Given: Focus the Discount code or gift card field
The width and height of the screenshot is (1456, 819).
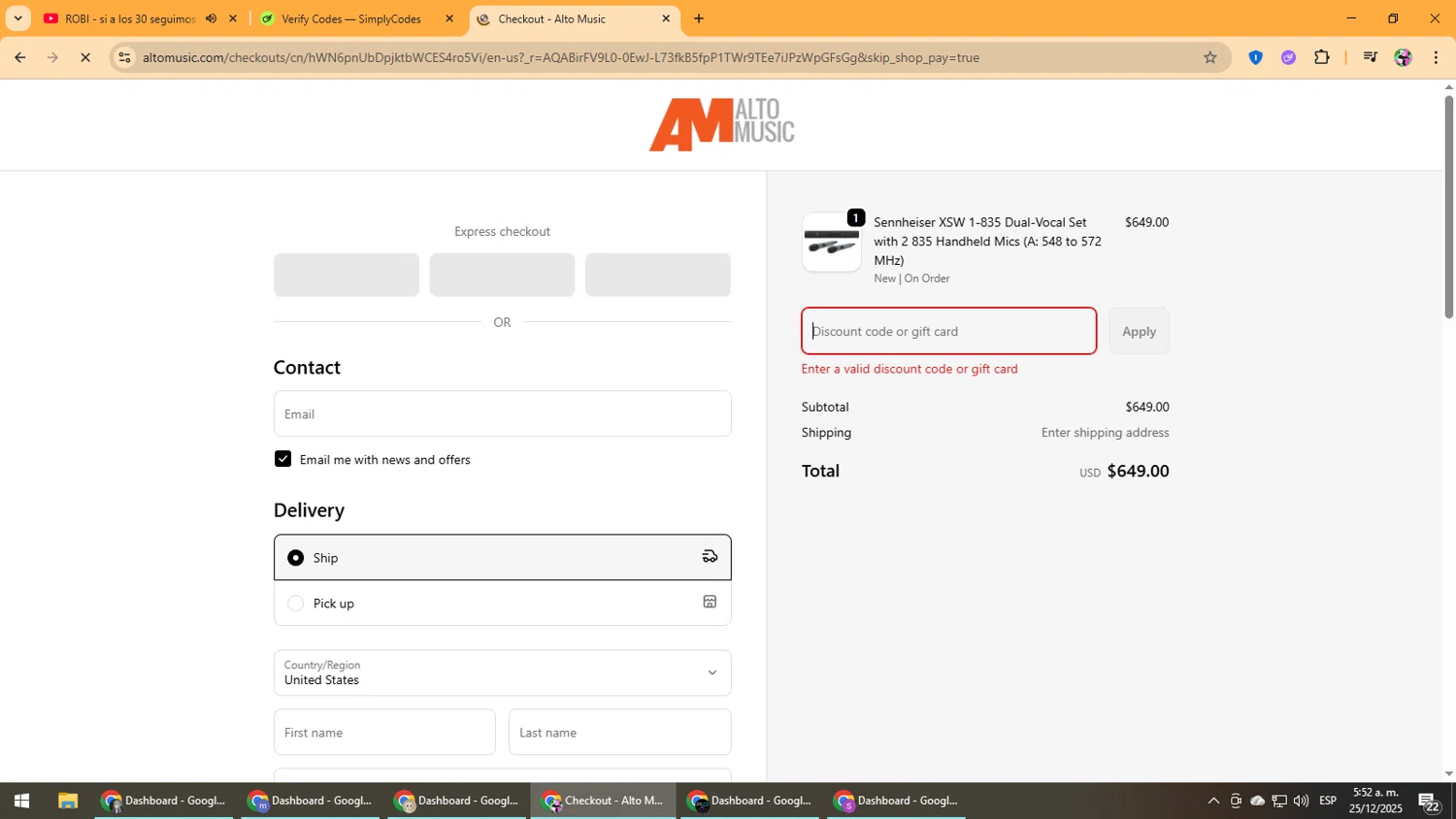Looking at the screenshot, I should click(x=948, y=331).
